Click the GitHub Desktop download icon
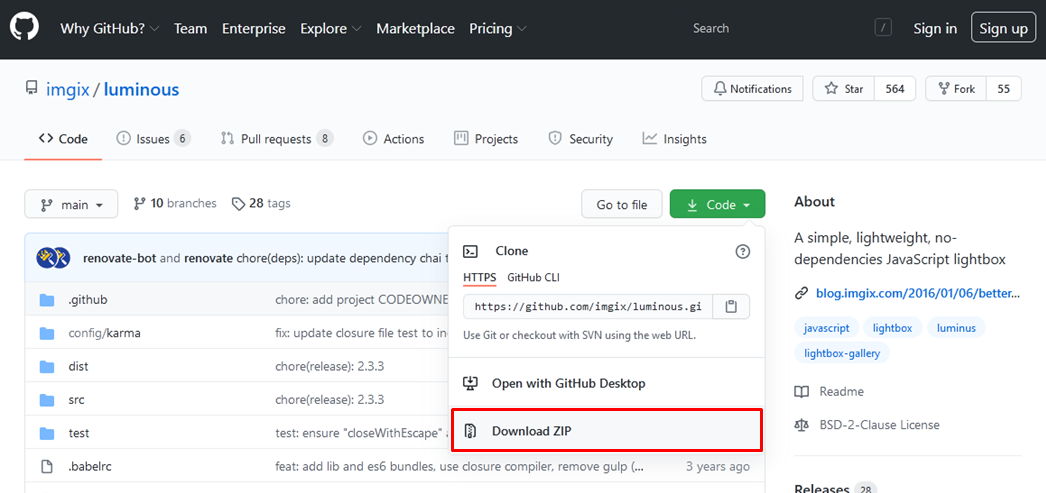This screenshot has width=1046, height=493. [470, 384]
